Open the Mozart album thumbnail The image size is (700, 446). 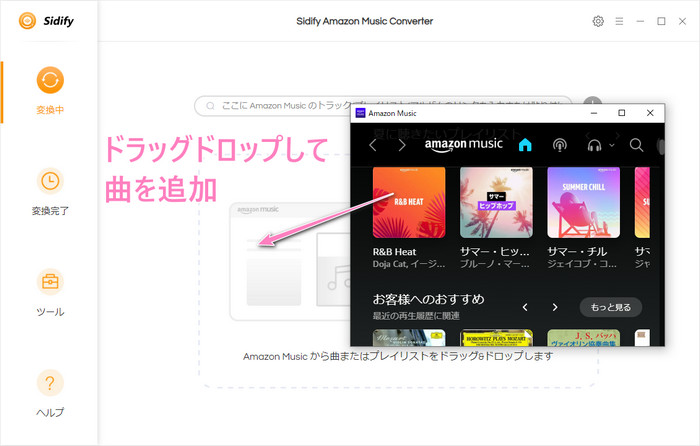409,338
